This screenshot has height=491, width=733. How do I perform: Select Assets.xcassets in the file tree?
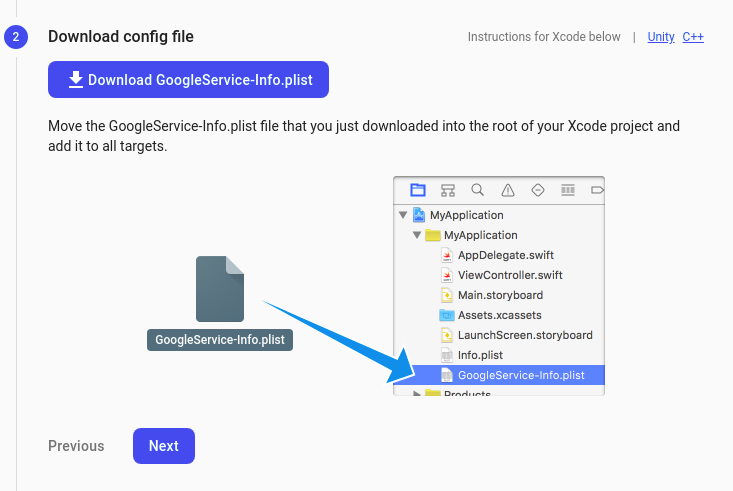(x=499, y=315)
